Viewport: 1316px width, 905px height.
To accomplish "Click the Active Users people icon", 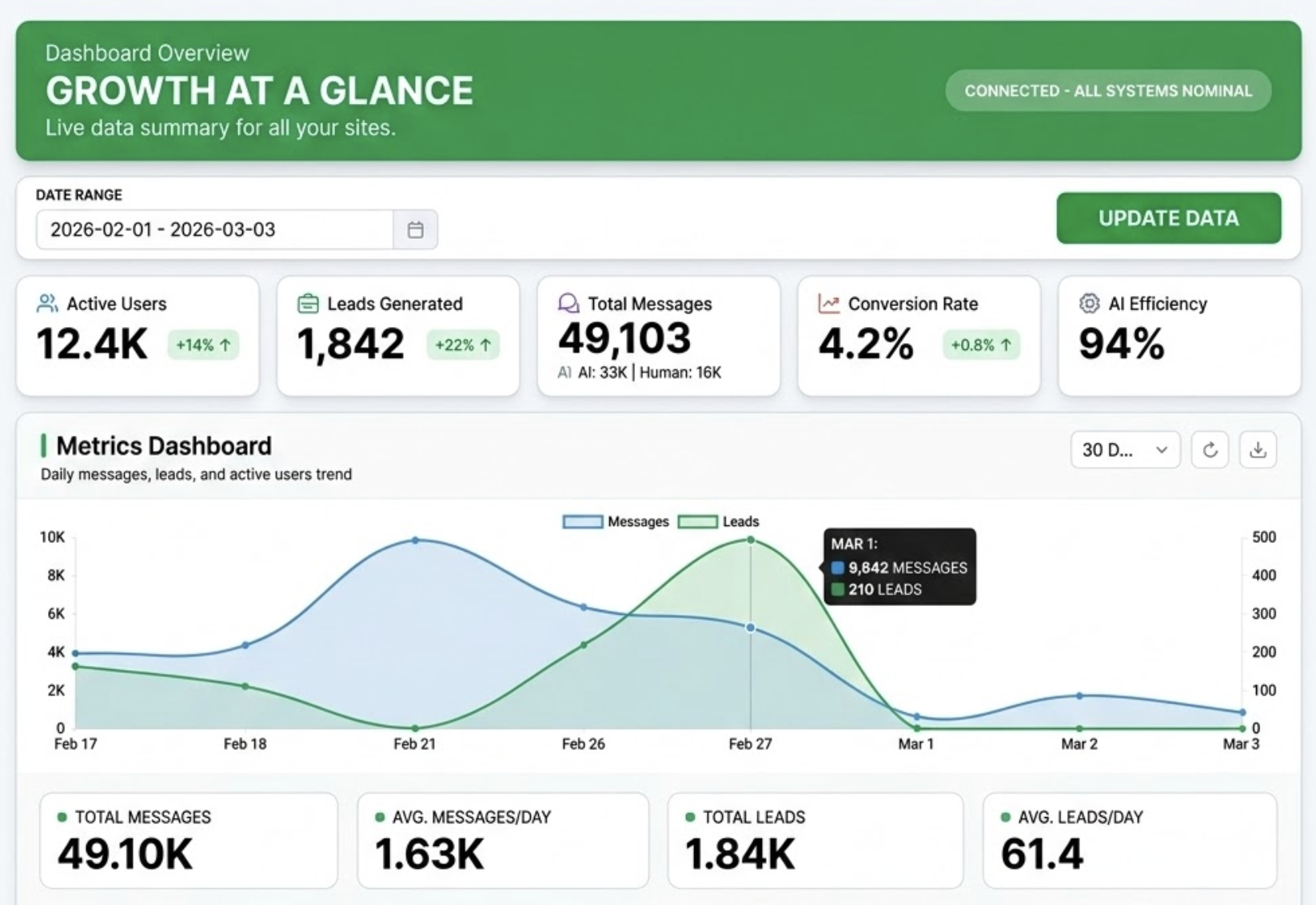I will click(x=47, y=304).
